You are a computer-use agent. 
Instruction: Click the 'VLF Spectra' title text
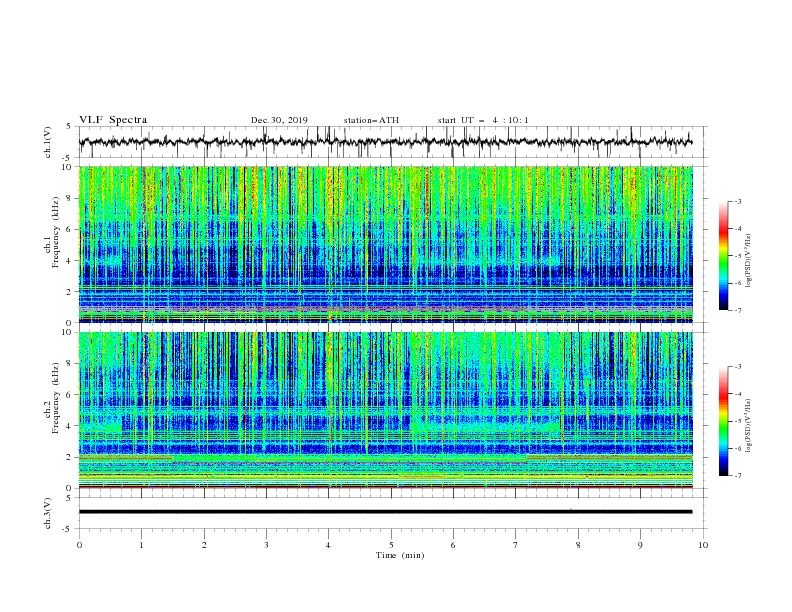tap(113, 120)
